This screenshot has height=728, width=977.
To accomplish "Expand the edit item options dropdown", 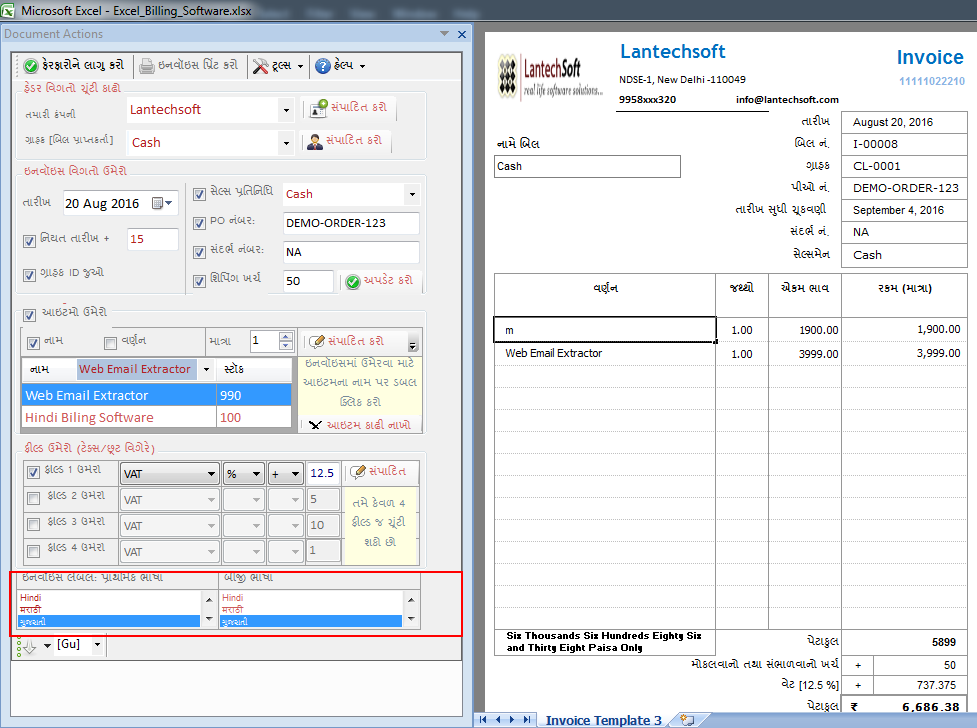I will coord(412,343).
